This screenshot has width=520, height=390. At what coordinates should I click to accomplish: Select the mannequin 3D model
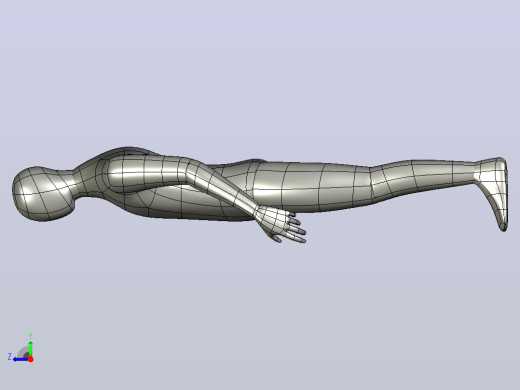click(260, 194)
